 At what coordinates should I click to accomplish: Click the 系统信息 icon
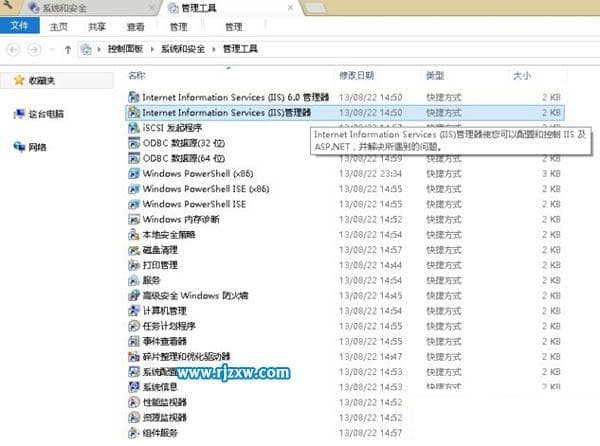click(x=134, y=387)
